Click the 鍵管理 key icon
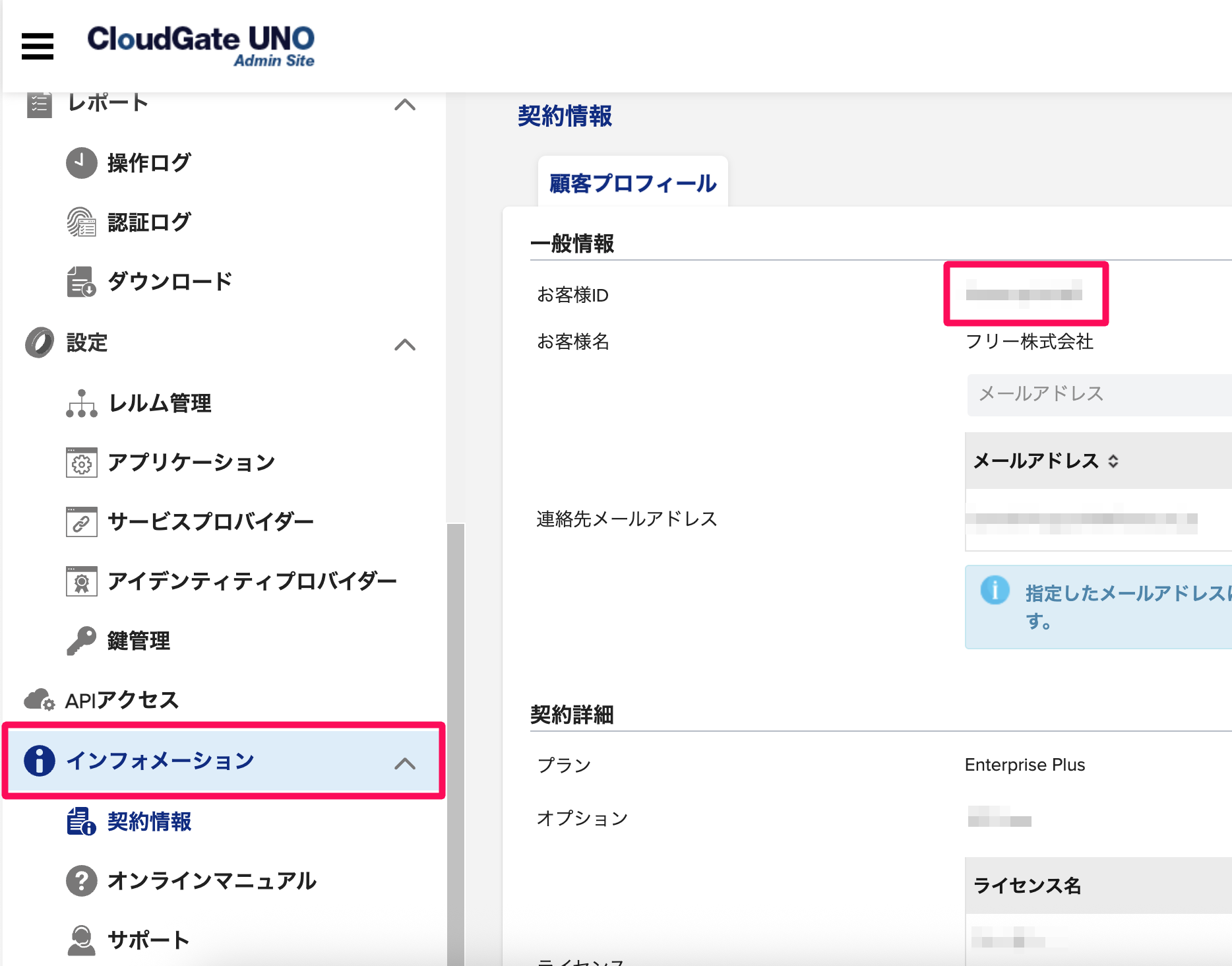The image size is (1232, 966). tap(82, 641)
